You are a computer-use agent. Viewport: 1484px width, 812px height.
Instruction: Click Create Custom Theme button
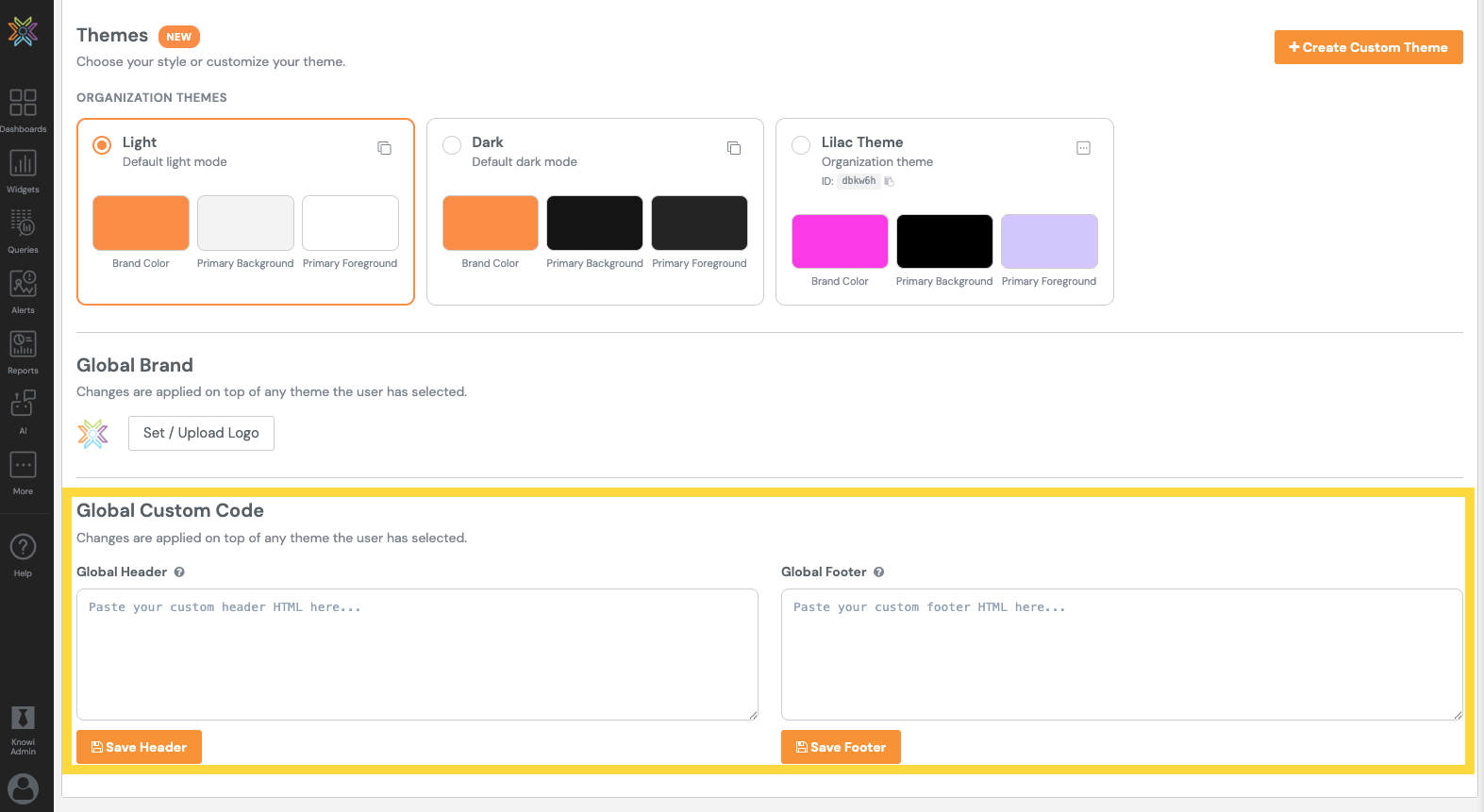(x=1368, y=47)
